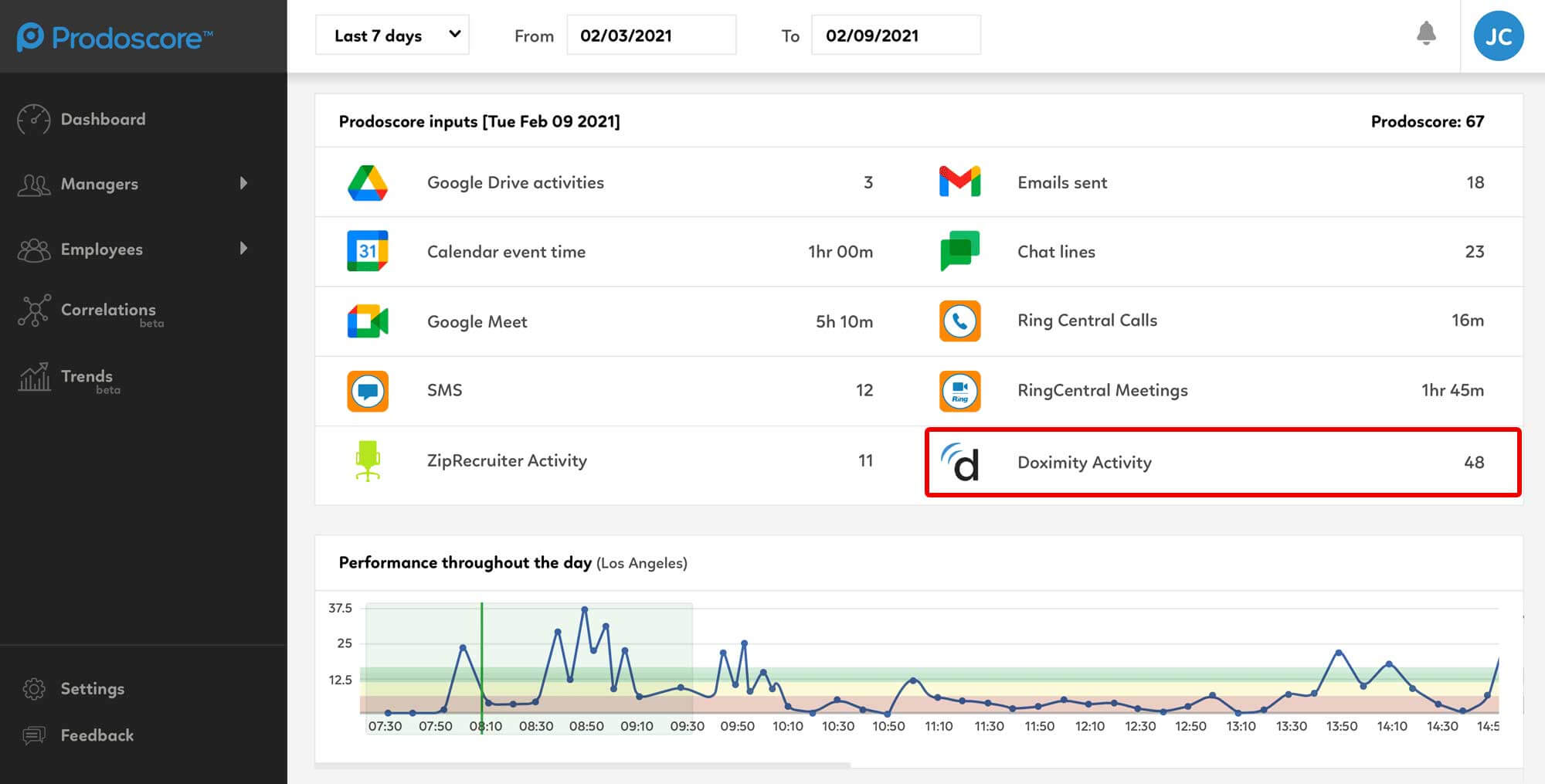Viewport: 1545px width, 784px height.
Task: Click the 10:30 time axis label
Action: pyautogui.click(x=838, y=726)
